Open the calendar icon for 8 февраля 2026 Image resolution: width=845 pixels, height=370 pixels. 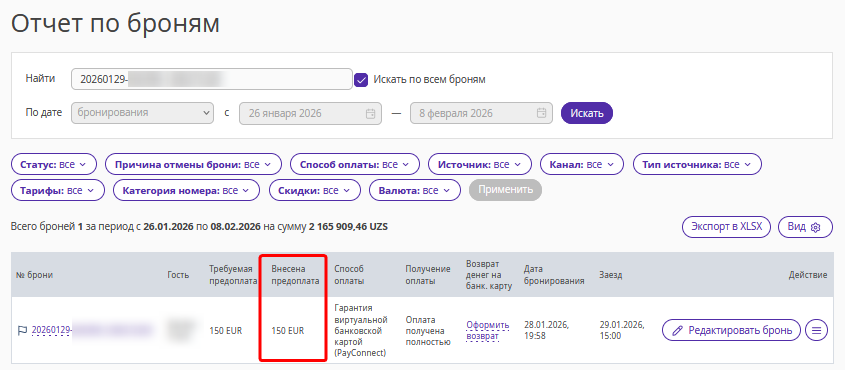pos(542,114)
